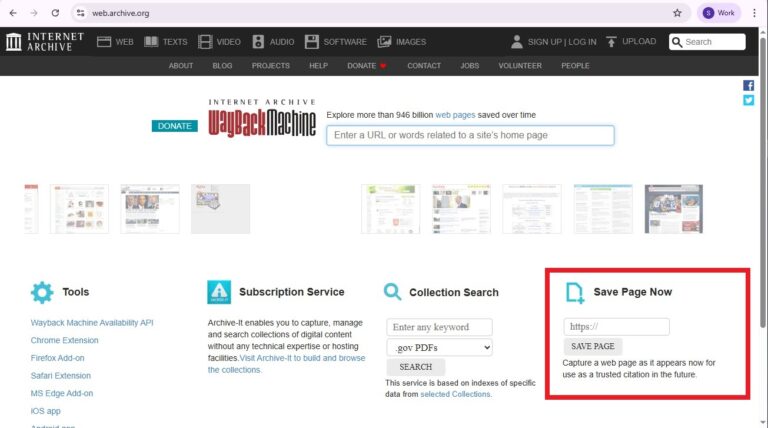
Task: Open the web pages link
Action: [455, 115]
